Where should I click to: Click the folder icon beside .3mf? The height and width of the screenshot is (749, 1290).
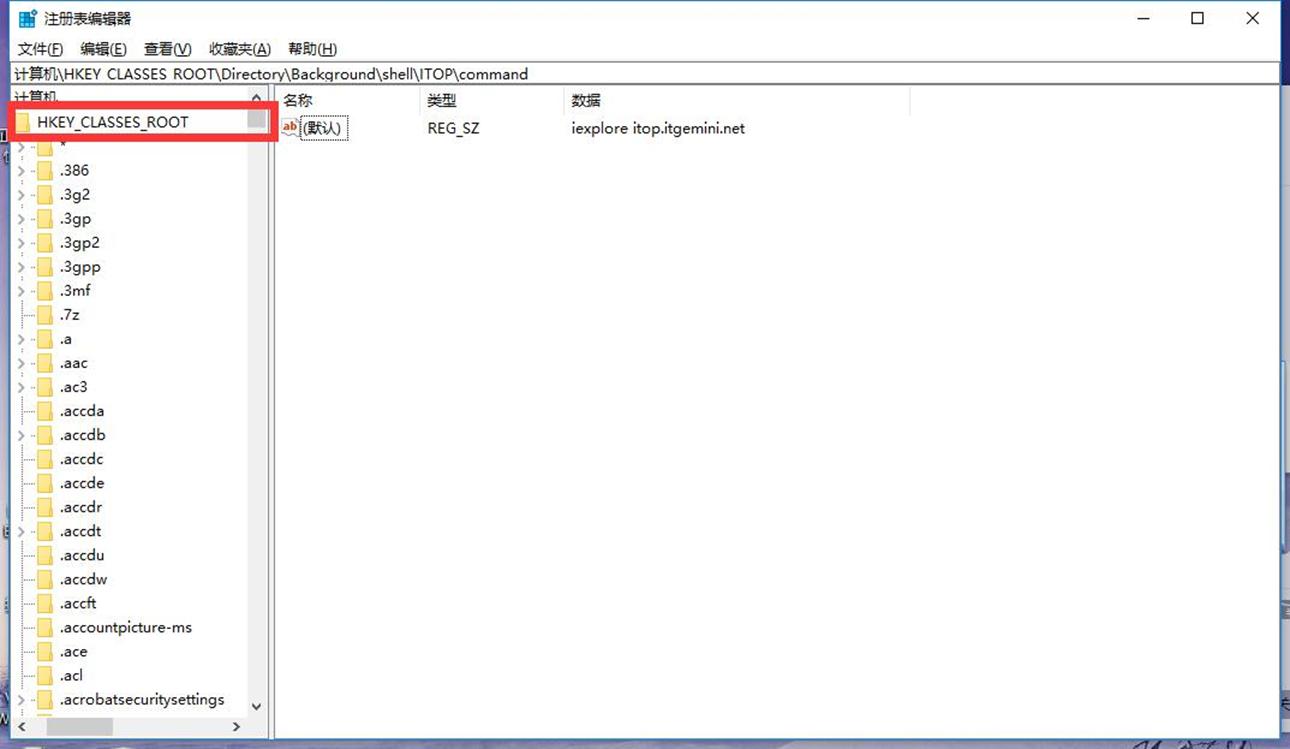(x=44, y=291)
